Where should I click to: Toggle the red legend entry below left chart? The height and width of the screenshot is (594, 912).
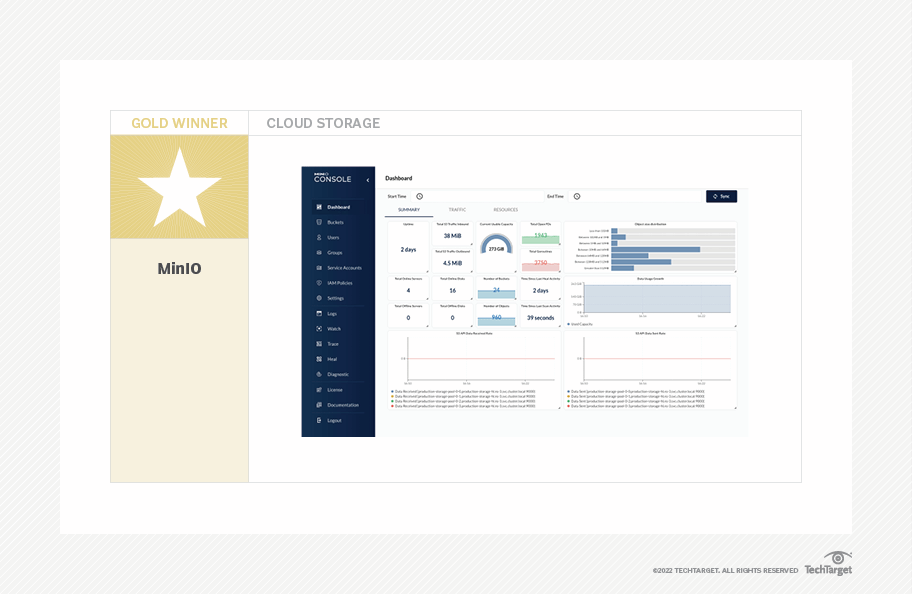point(420,405)
